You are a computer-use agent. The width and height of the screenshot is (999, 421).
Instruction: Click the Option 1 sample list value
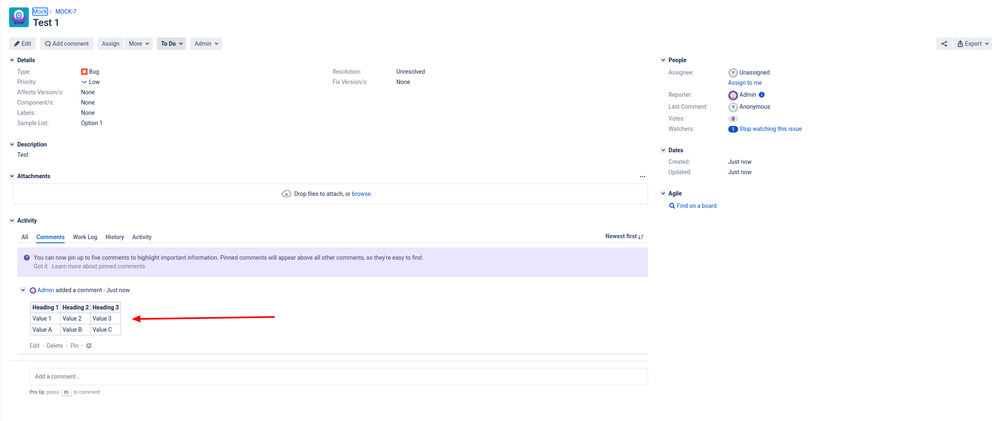tap(92, 123)
